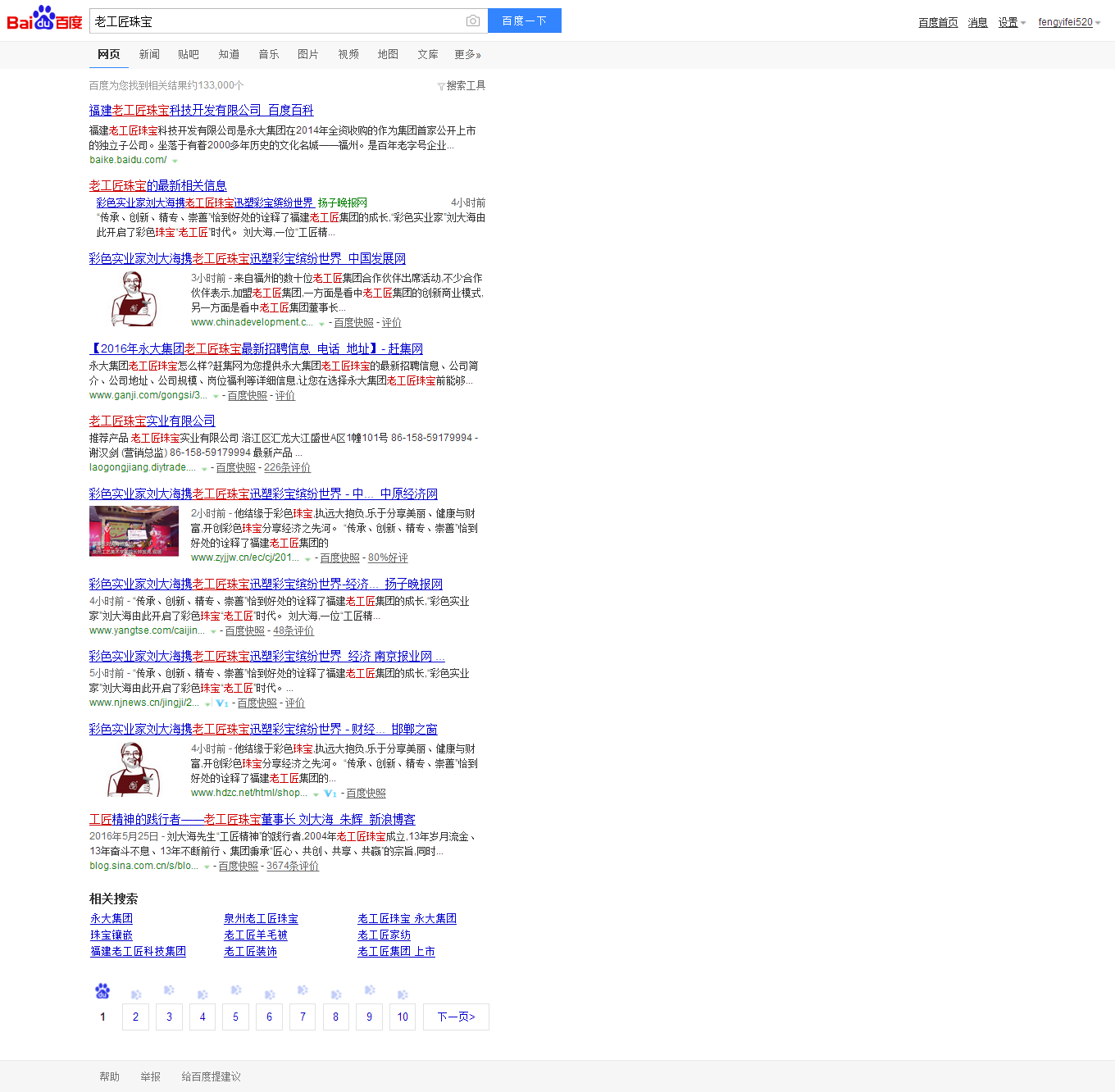The width and height of the screenshot is (1115, 1092).
Task: Click the 搜索工具 search tools link
Action: click(x=466, y=85)
